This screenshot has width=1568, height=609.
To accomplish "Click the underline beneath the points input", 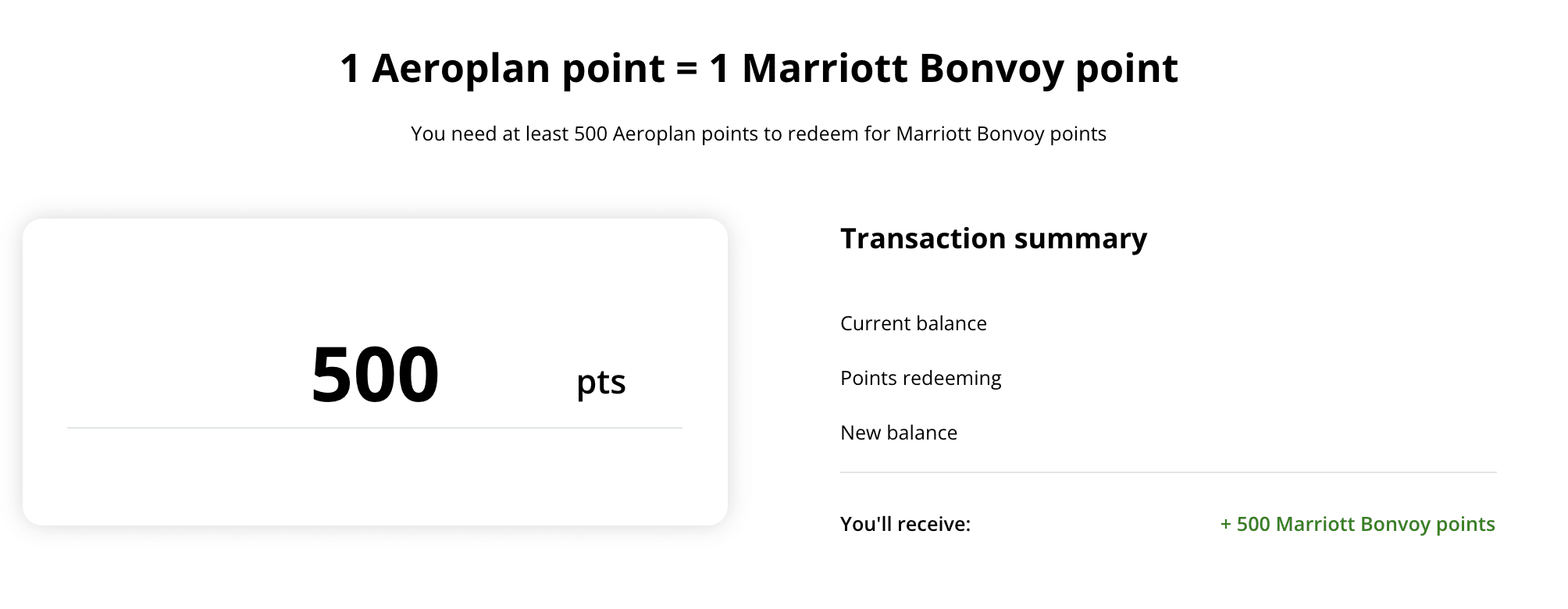I will (x=375, y=428).
